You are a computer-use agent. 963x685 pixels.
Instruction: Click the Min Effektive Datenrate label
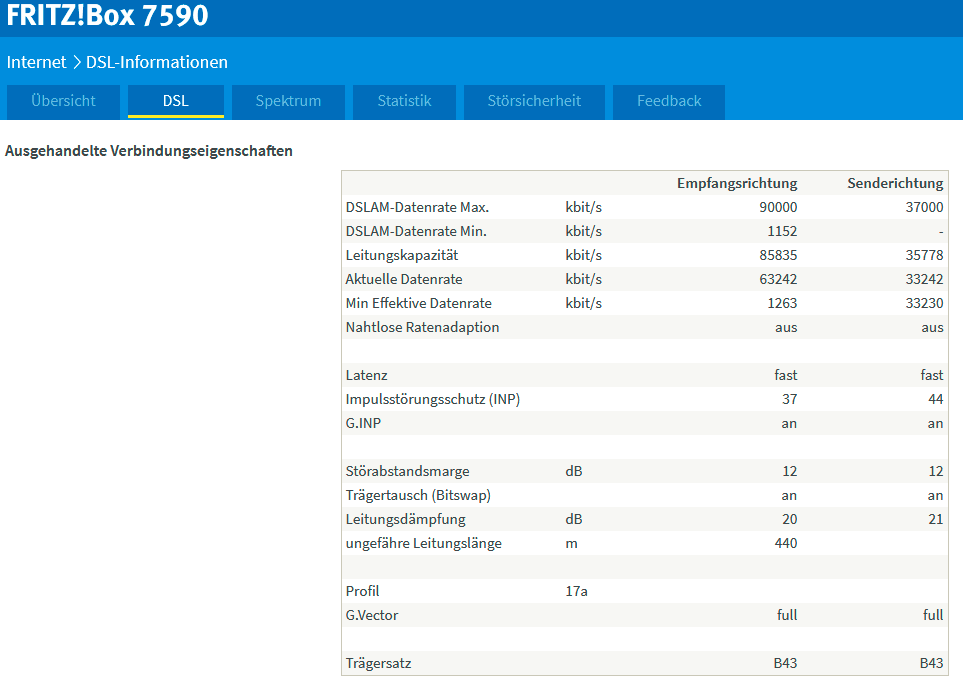click(418, 303)
